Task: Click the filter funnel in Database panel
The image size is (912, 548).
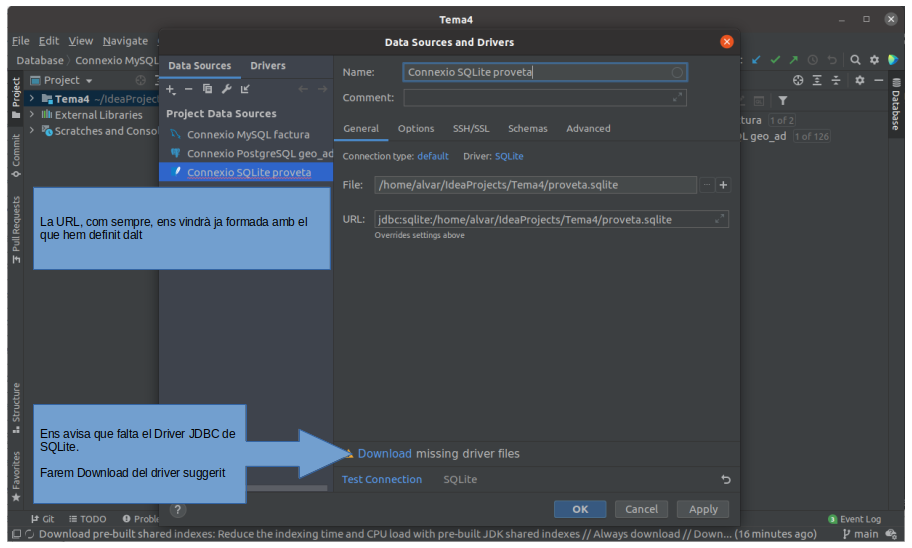Action: tap(783, 101)
